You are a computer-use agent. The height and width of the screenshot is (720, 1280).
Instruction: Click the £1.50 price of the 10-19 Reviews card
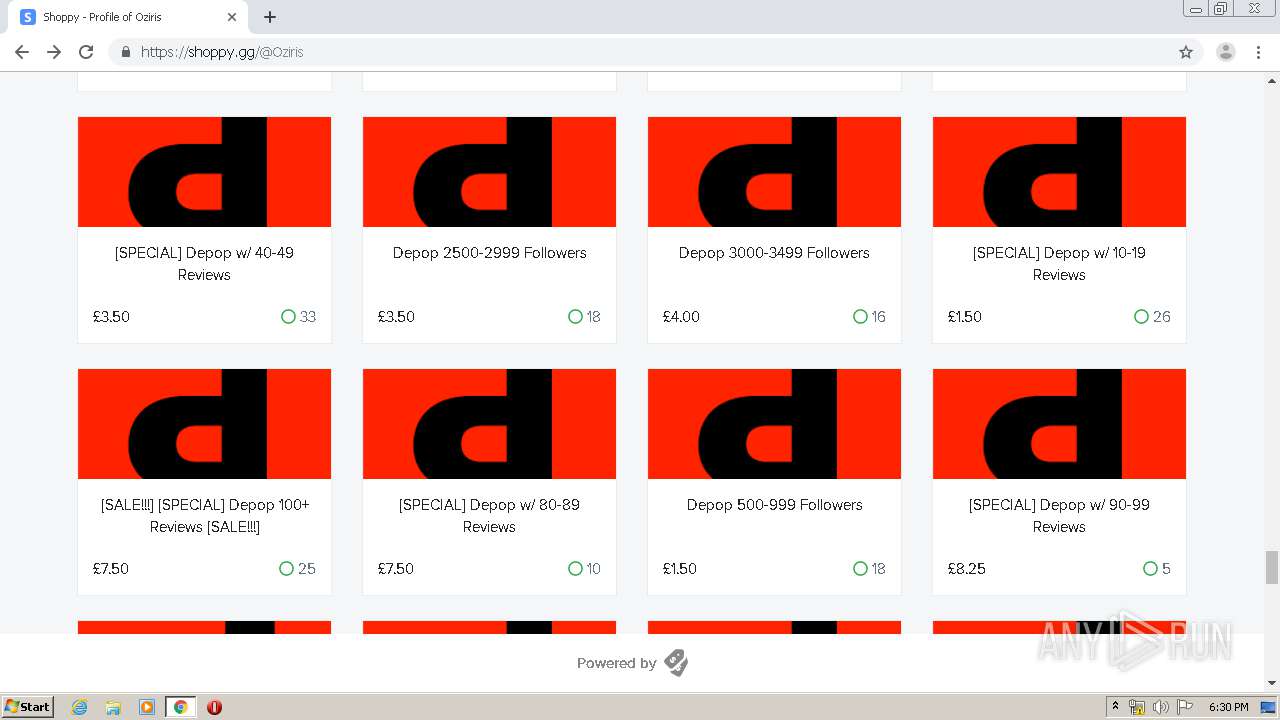click(965, 317)
